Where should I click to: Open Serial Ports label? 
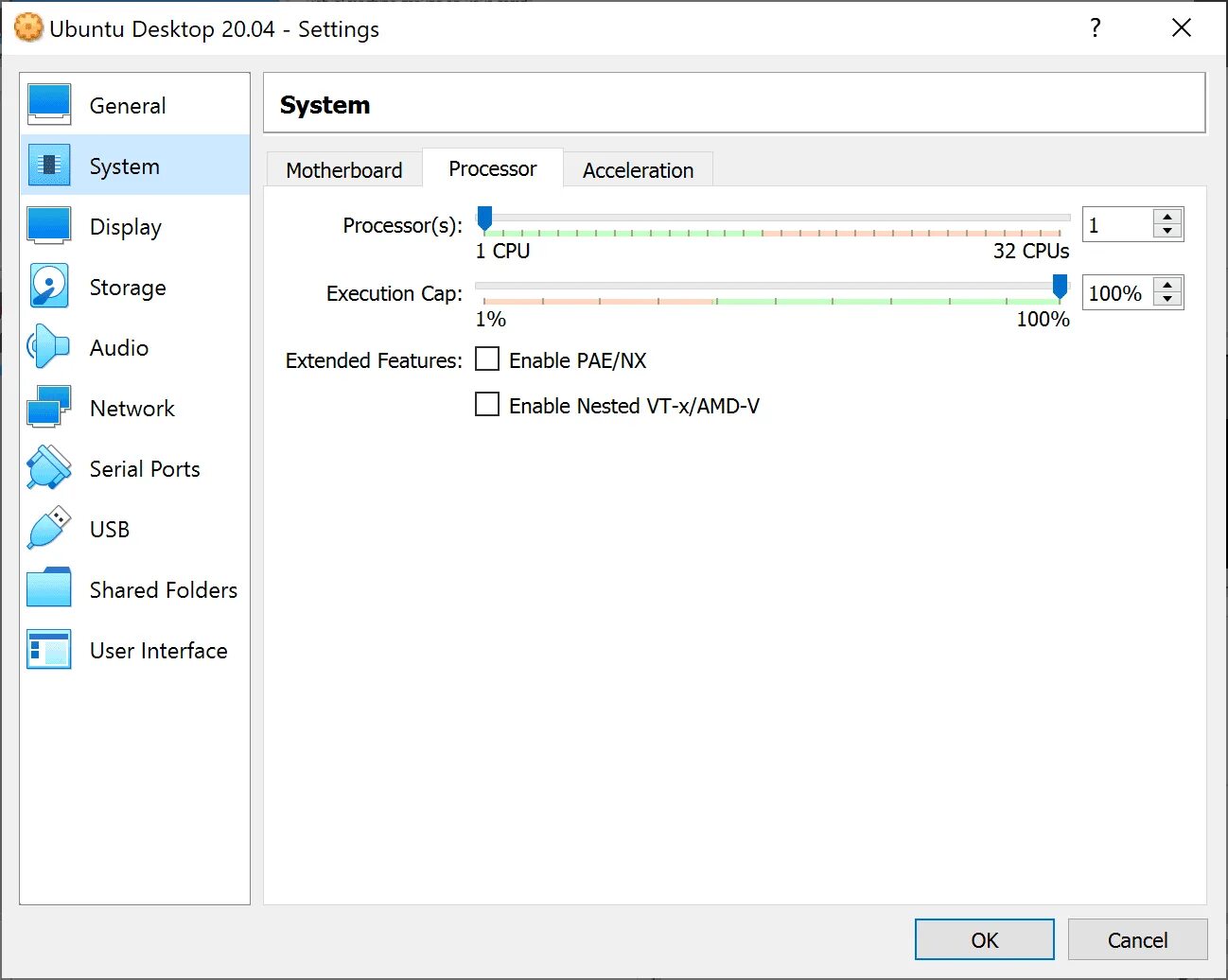tap(145, 469)
